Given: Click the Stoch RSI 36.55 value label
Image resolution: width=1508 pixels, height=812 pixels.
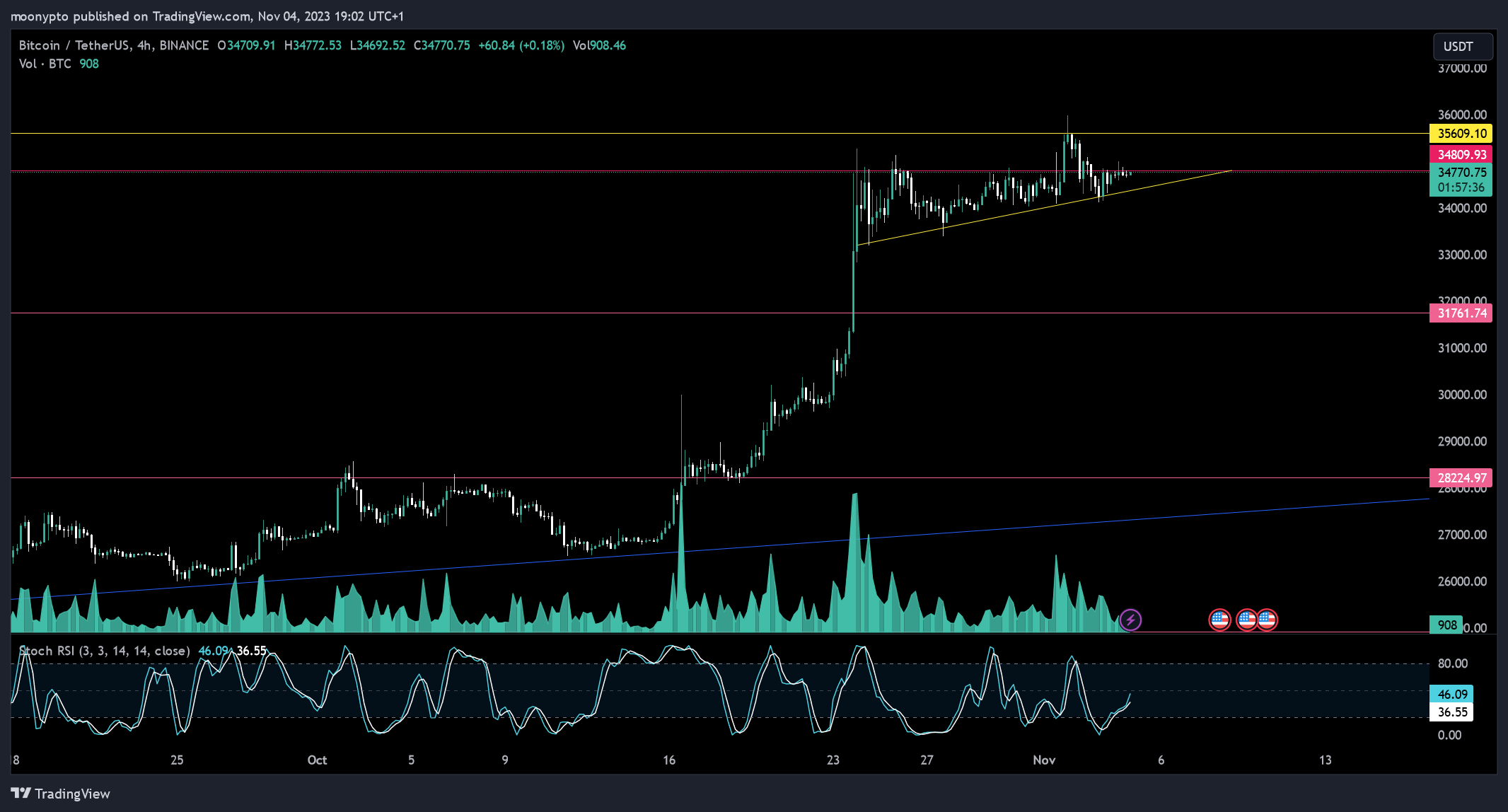Looking at the screenshot, I should pyautogui.click(x=1451, y=712).
